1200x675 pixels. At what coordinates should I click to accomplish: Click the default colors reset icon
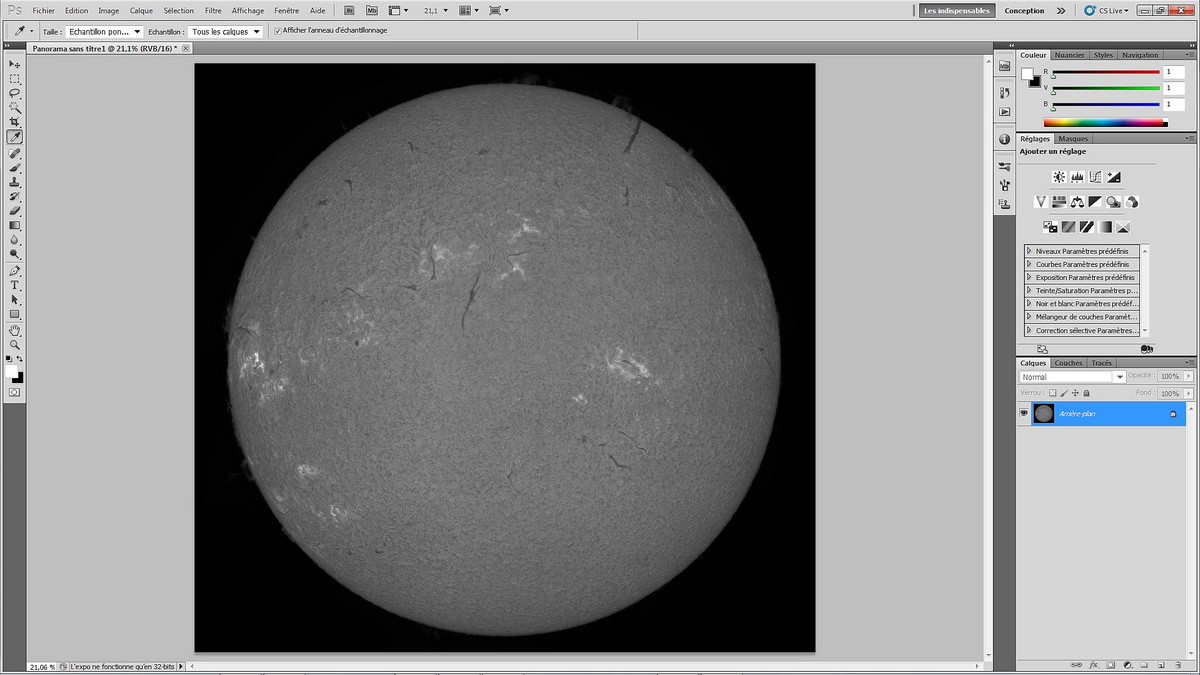[x=9, y=358]
